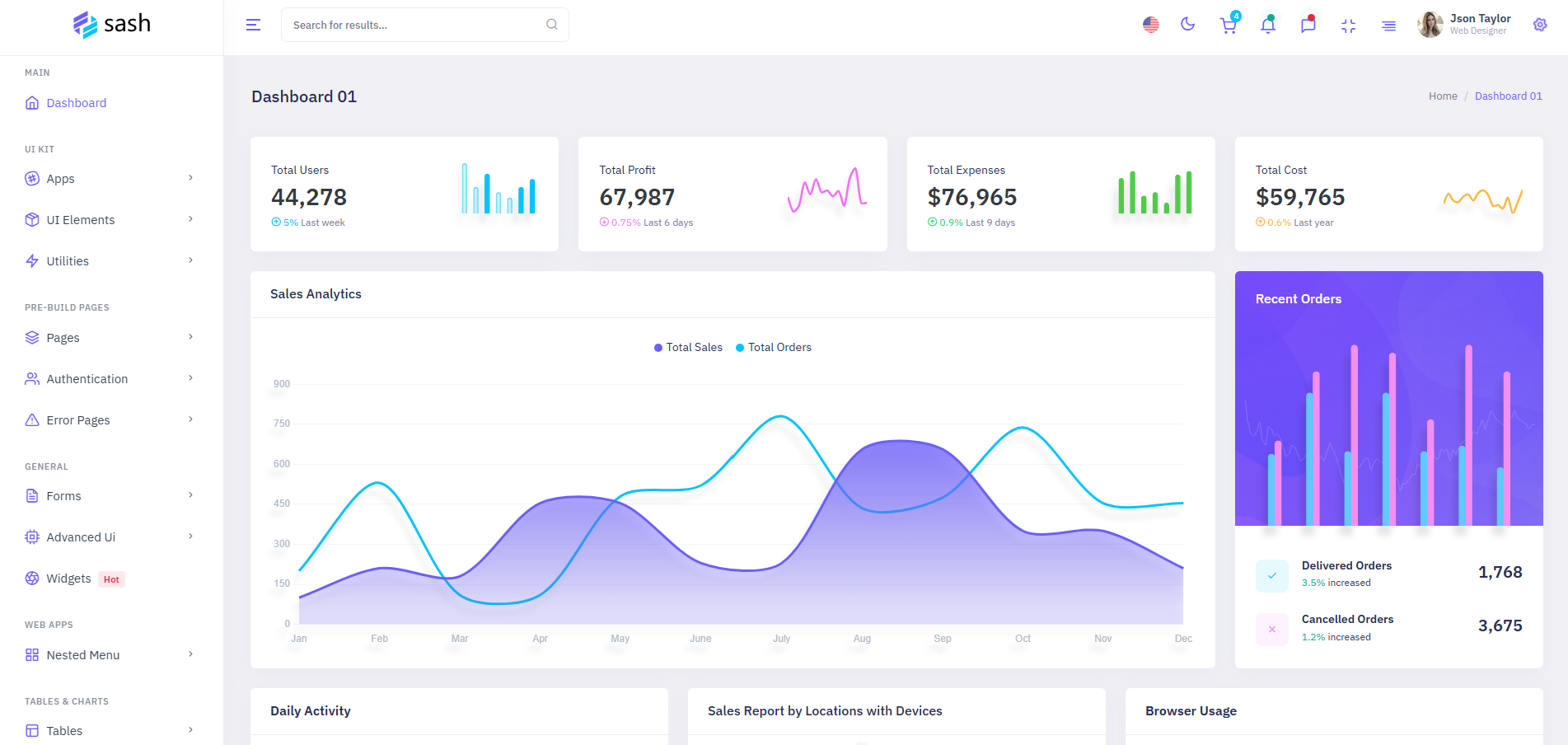The width and height of the screenshot is (1568, 745).
Task: Expand the Nested Menu chevron
Action: pos(190,654)
